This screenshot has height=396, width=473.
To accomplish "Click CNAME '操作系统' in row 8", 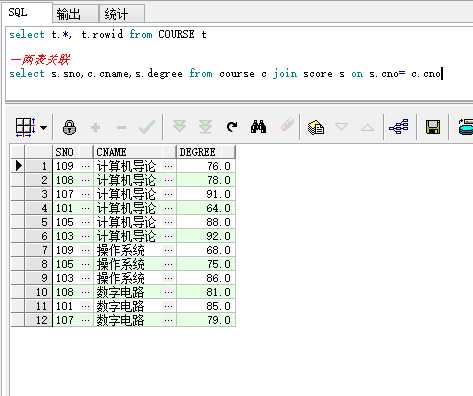I will [120, 264].
